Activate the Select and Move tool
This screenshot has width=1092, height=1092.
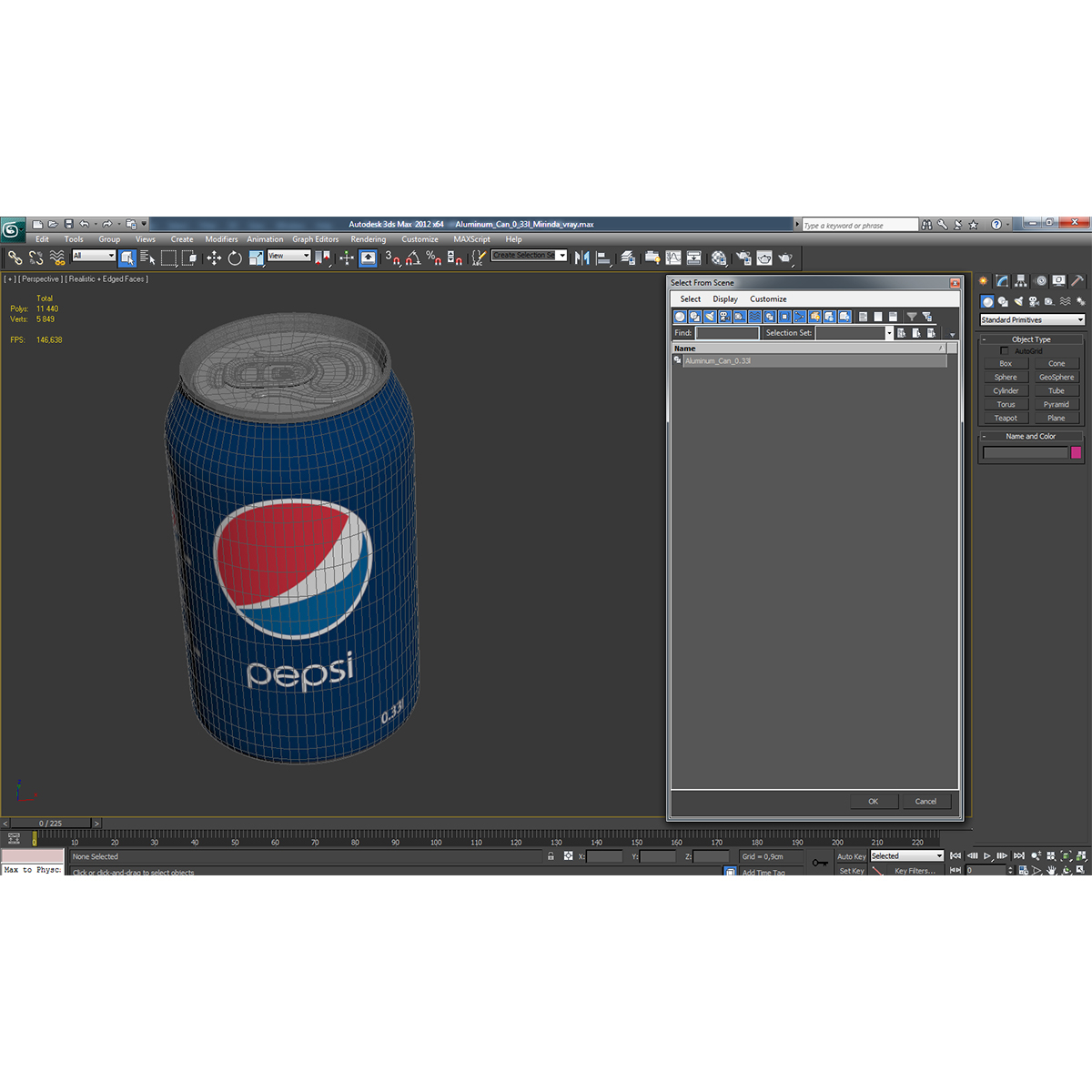click(214, 258)
